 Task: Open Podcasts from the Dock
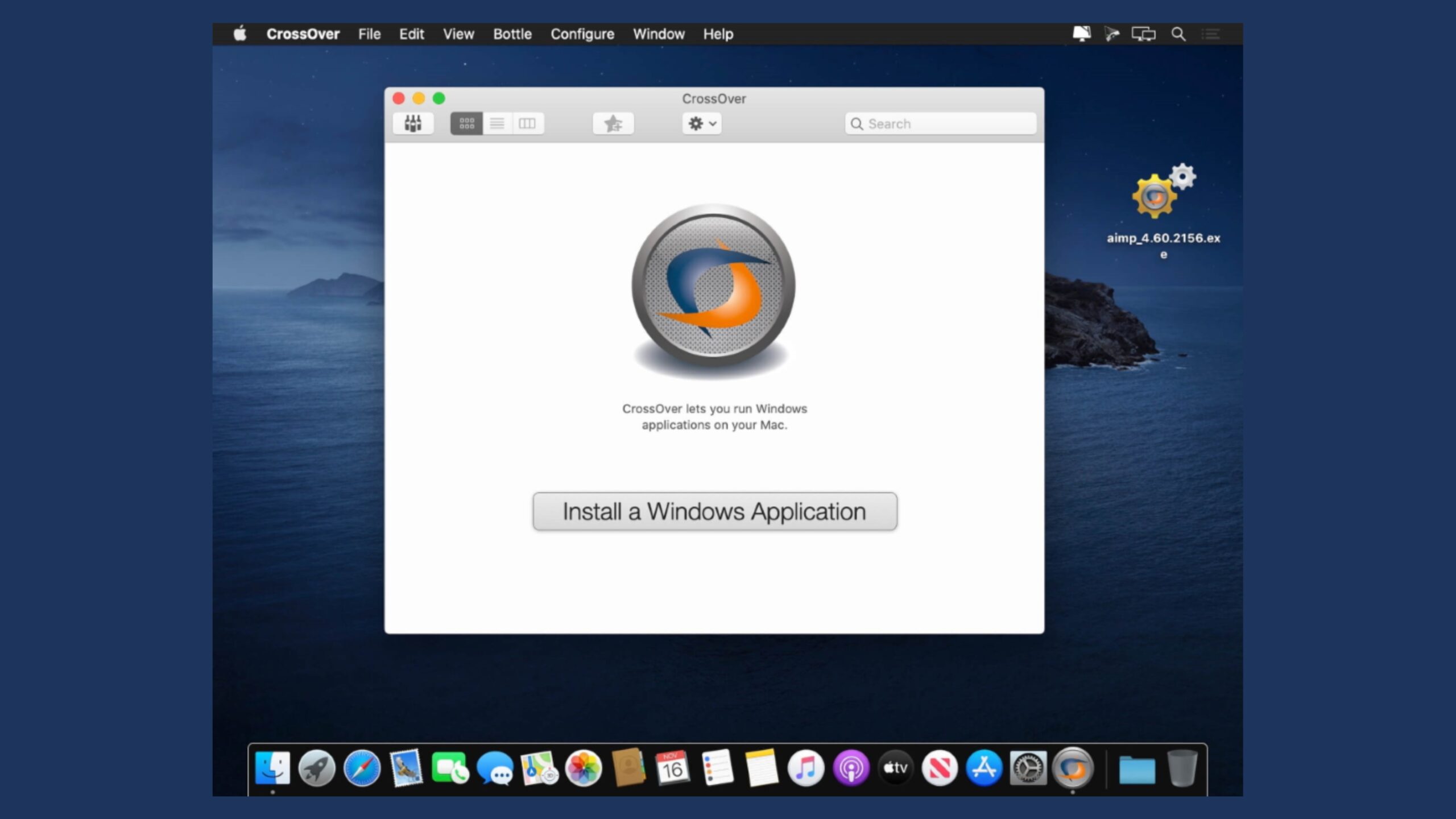(851, 768)
